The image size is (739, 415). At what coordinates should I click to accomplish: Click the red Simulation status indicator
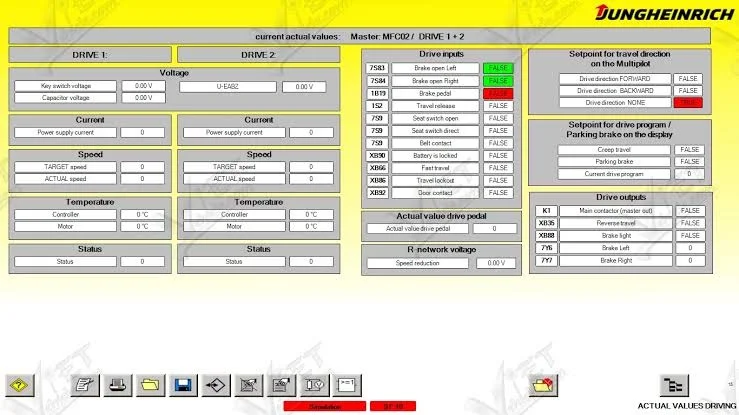325,406
